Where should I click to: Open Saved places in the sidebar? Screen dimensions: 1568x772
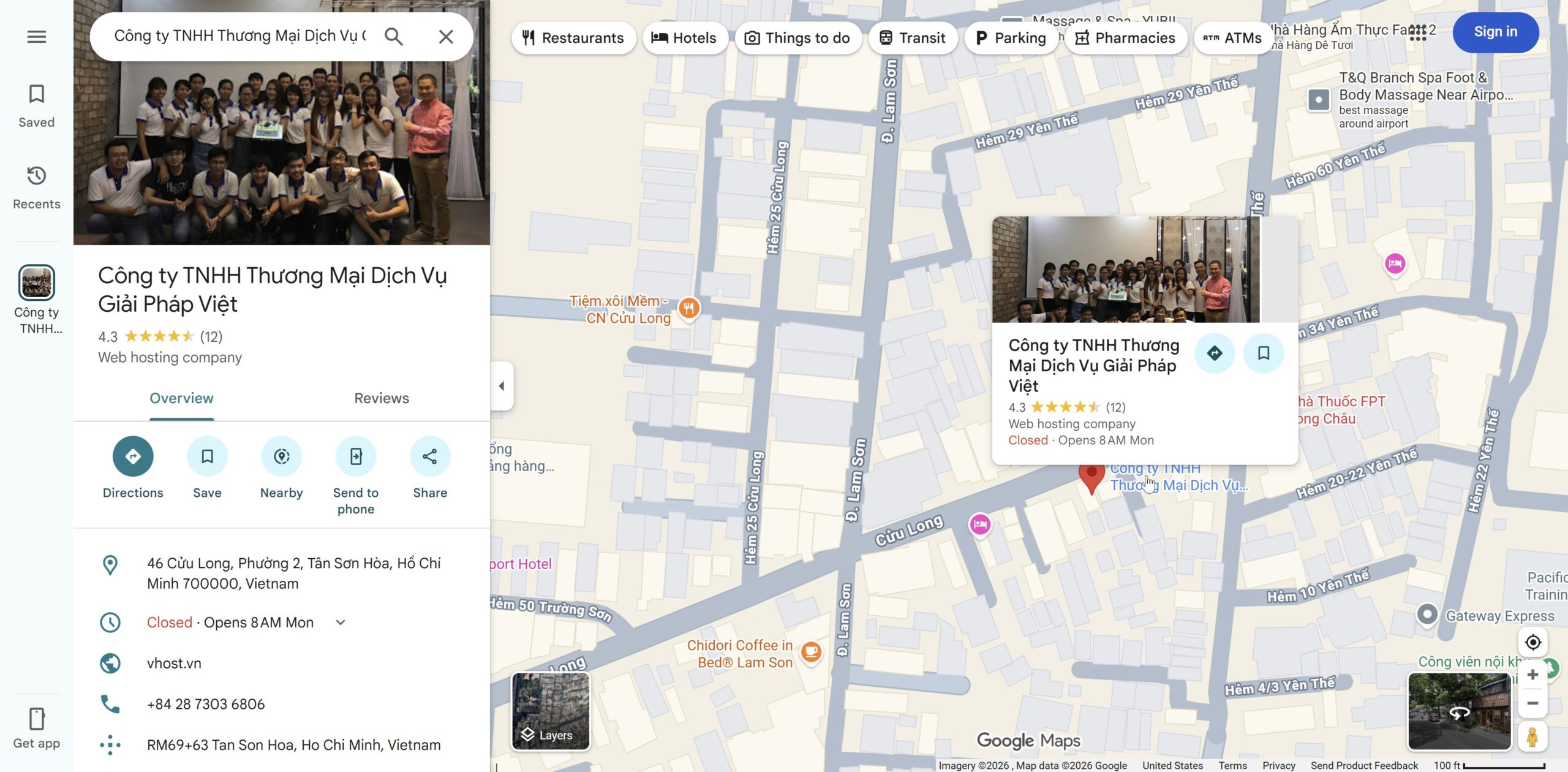pyautogui.click(x=37, y=106)
